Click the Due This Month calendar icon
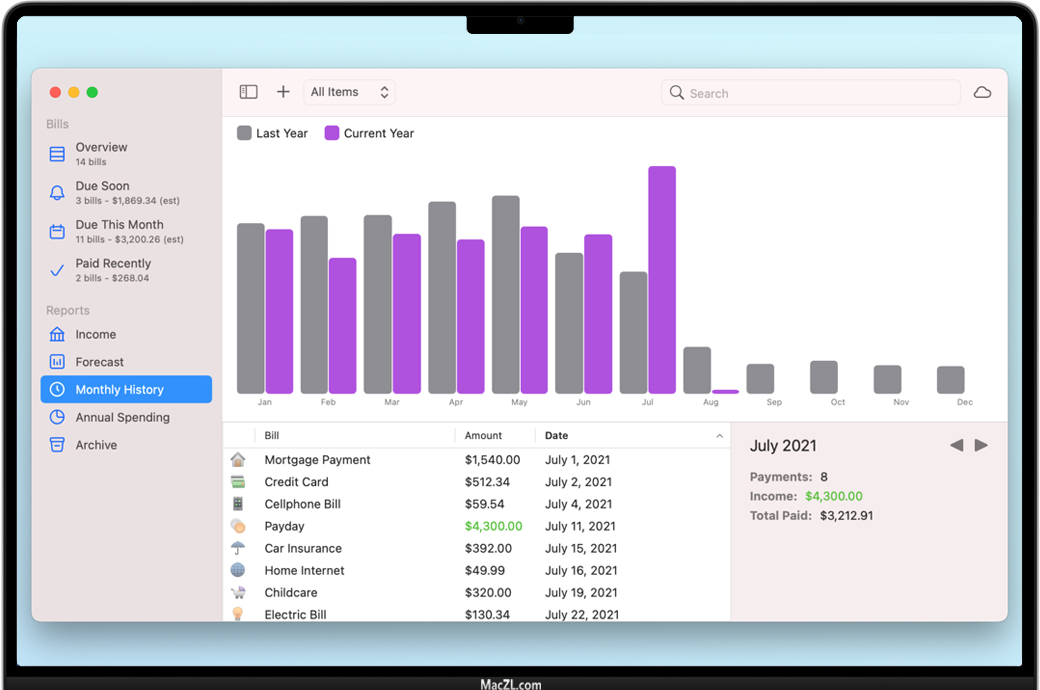Image resolution: width=1040 pixels, height=690 pixels. coord(57,232)
